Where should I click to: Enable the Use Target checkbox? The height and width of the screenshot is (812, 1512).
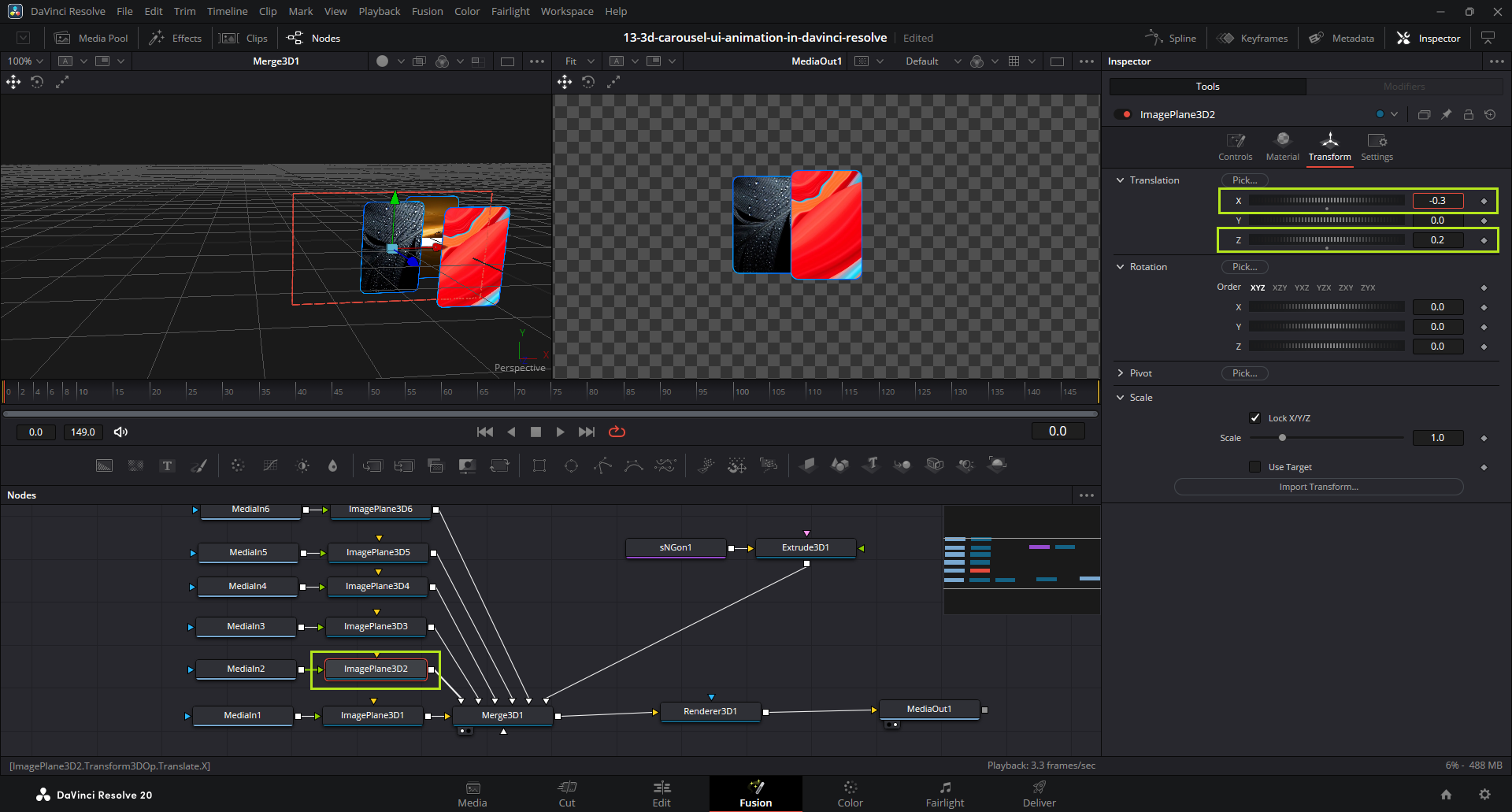pos(1255,467)
